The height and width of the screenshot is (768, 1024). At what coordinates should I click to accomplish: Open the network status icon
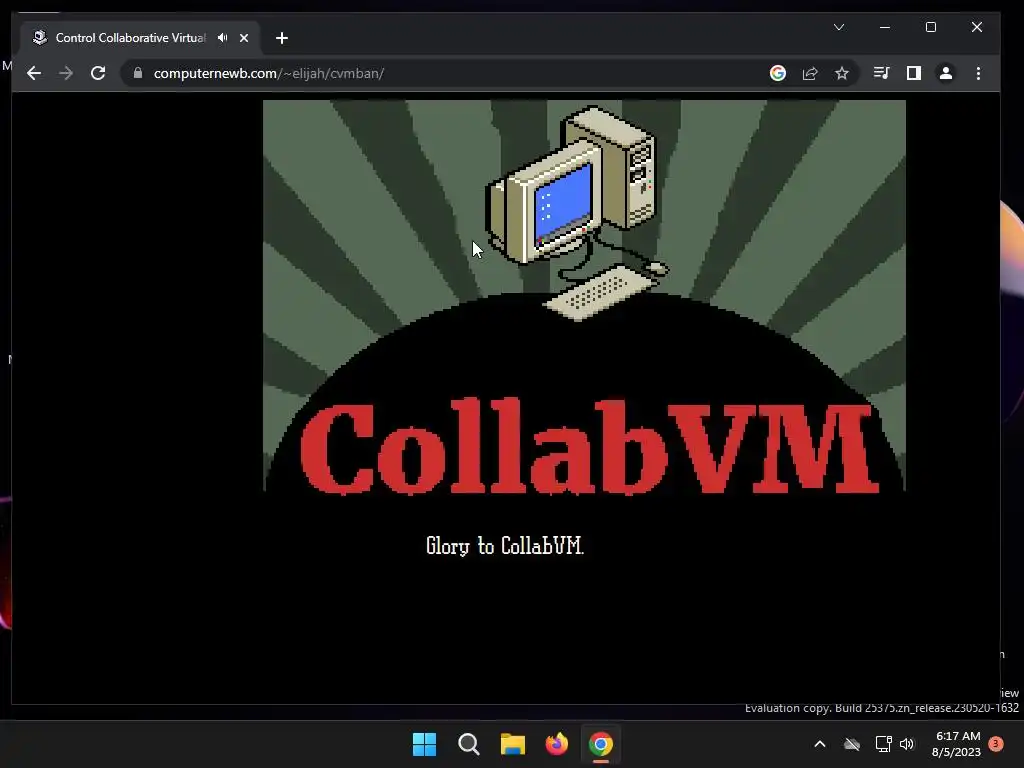pos(883,744)
